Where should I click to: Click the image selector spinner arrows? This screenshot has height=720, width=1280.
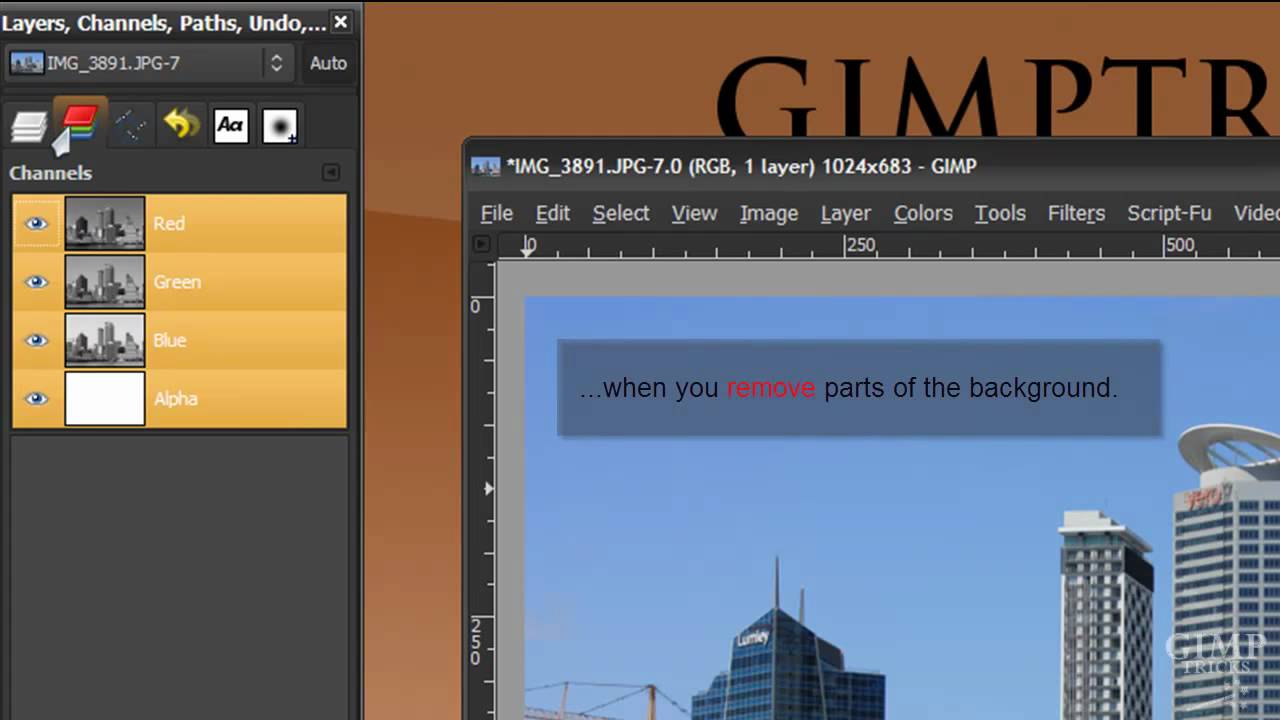pyautogui.click(x=276, y=63)
